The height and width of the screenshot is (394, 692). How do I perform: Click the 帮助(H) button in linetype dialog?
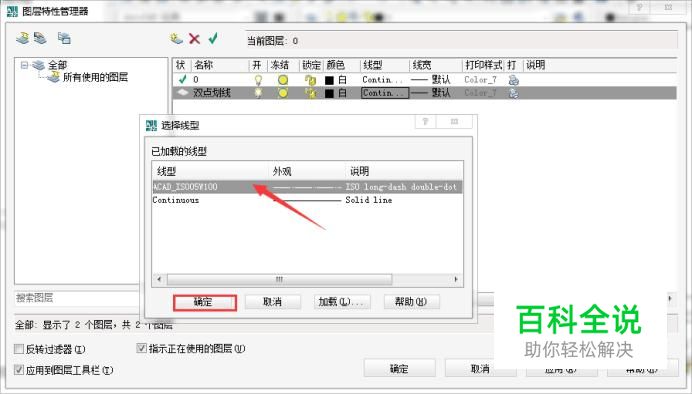point(411,302)
